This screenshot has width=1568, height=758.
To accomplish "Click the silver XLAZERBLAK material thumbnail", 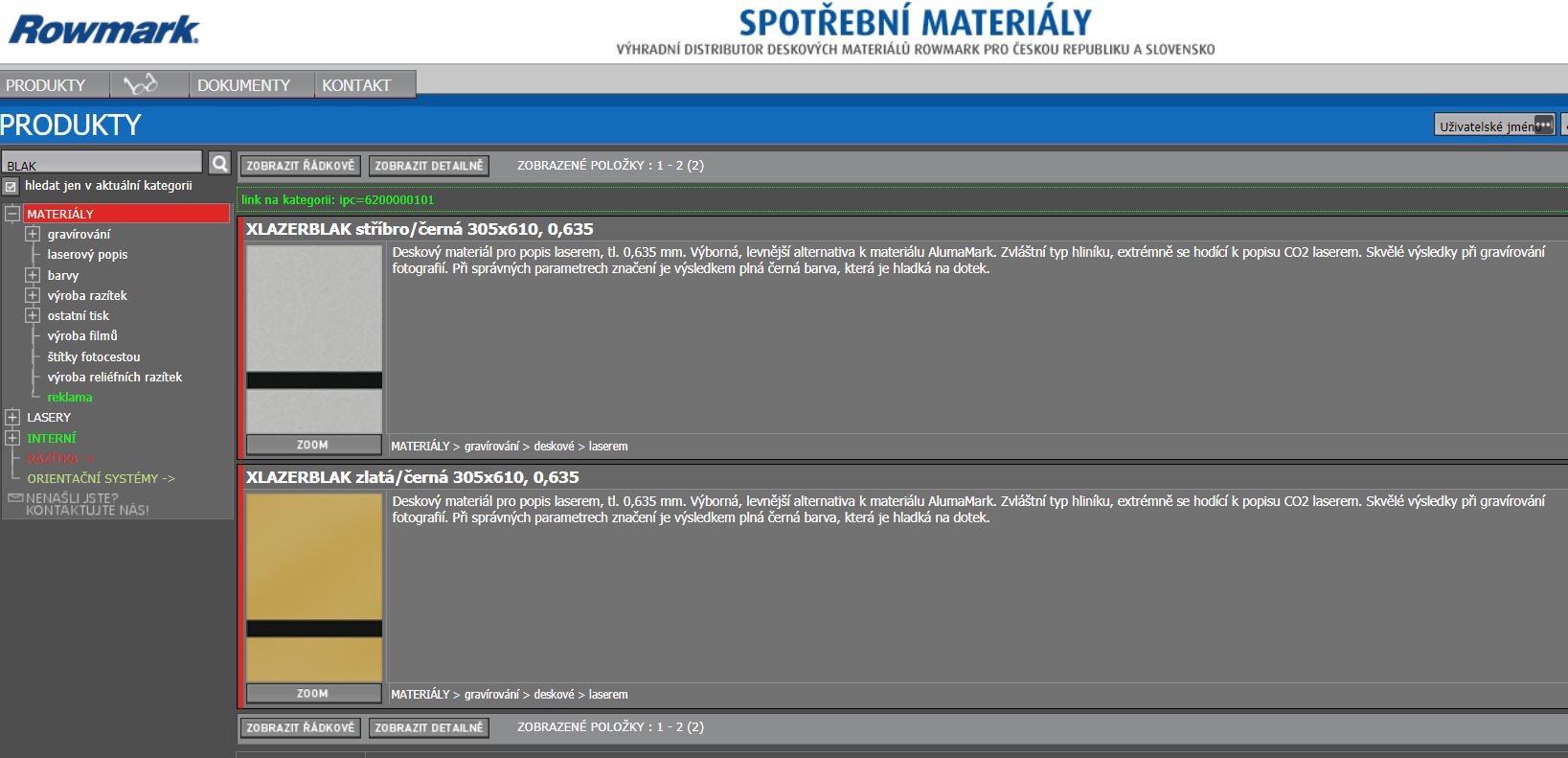I will click(x=314, y=338).
